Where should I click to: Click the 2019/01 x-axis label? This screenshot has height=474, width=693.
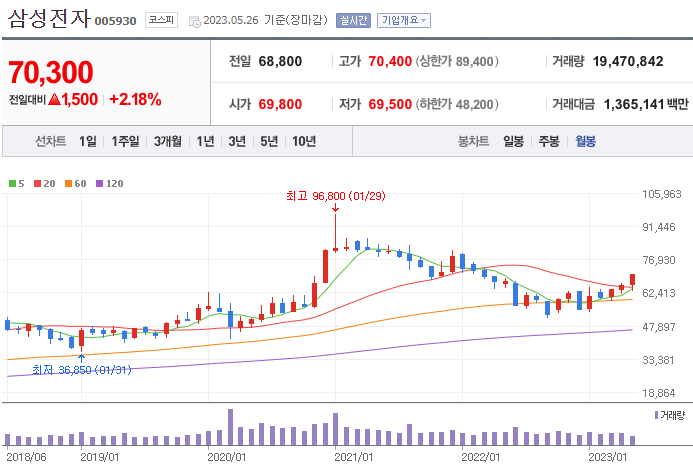(x=100, y=457)
